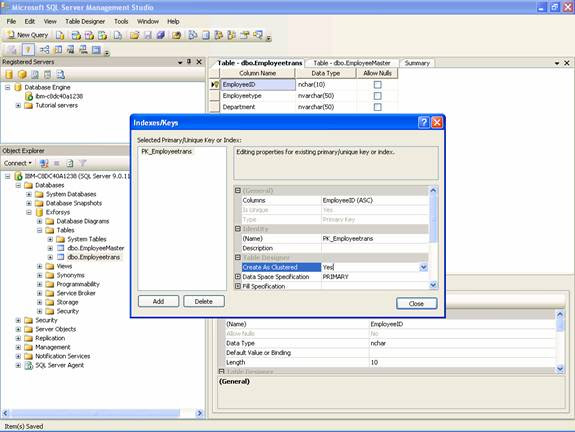Select Database Engine icon in Registered Servers toolbar

[9, 75]
